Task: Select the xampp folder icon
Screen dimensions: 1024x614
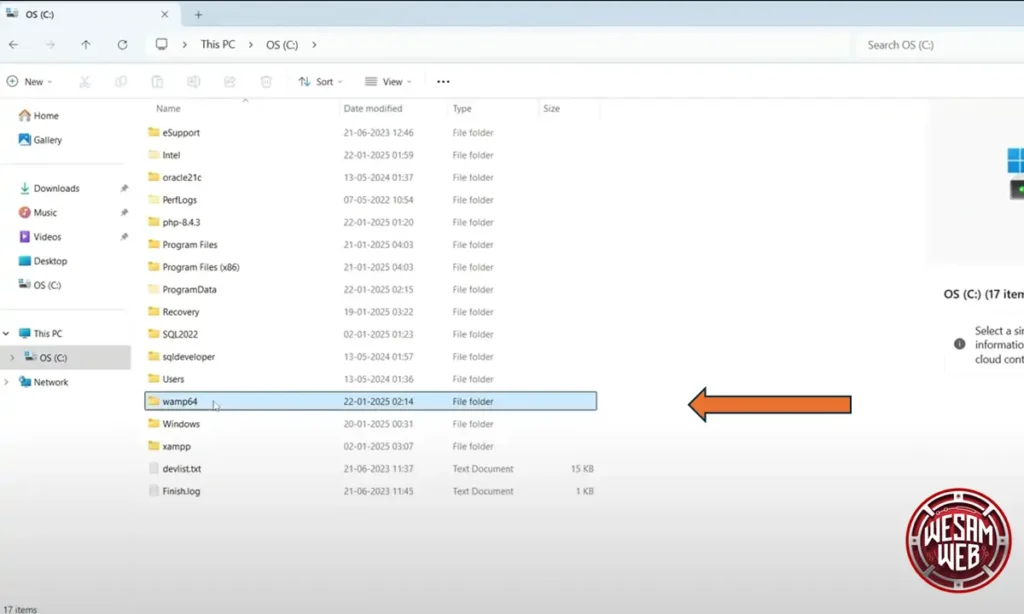Action: click(153, 446)
